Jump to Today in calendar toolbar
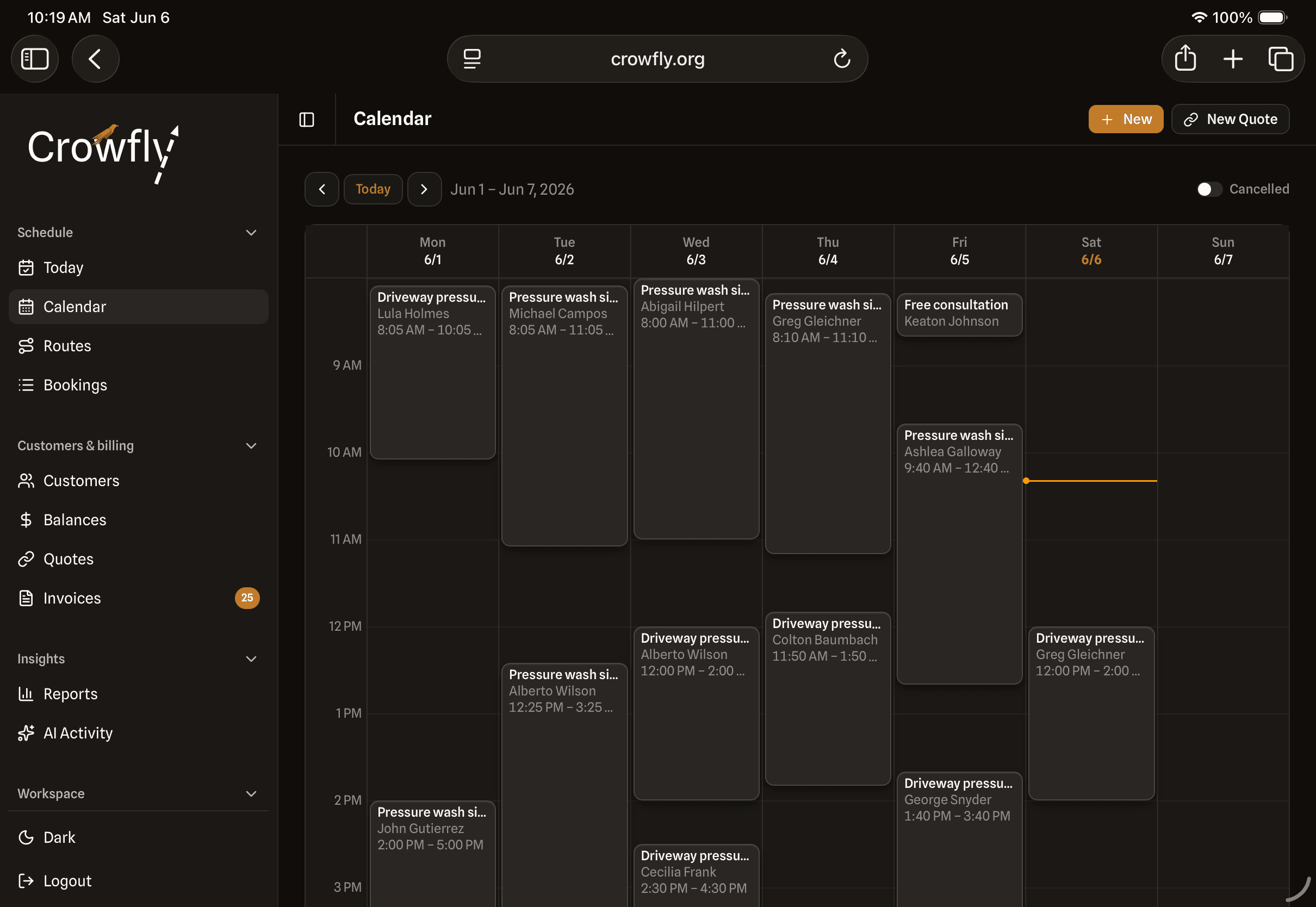The height and width of the screenshot is (907, 1316). (x=373, y=189)
